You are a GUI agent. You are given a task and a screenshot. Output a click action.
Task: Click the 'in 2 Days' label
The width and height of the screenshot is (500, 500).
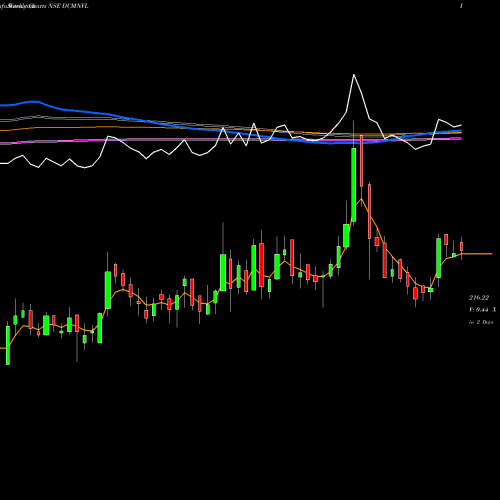481,322
